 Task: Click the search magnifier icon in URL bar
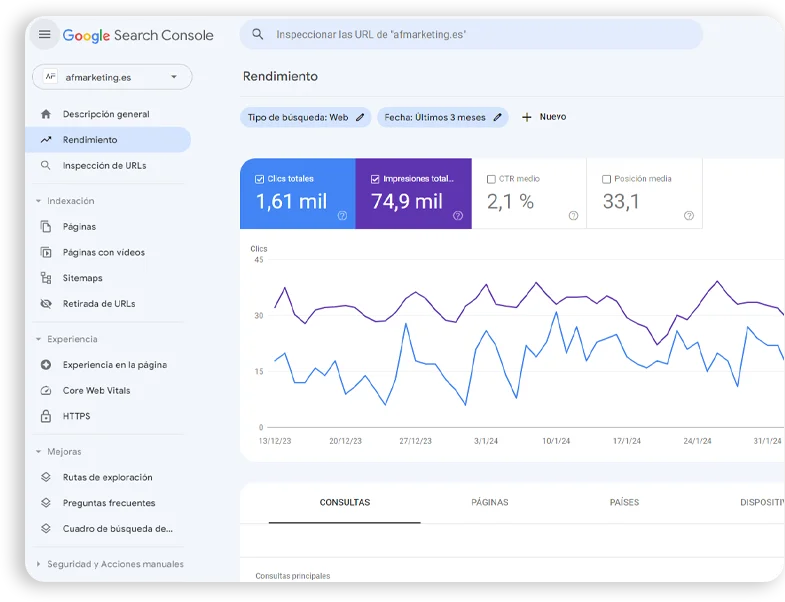(x=257, y=34)
